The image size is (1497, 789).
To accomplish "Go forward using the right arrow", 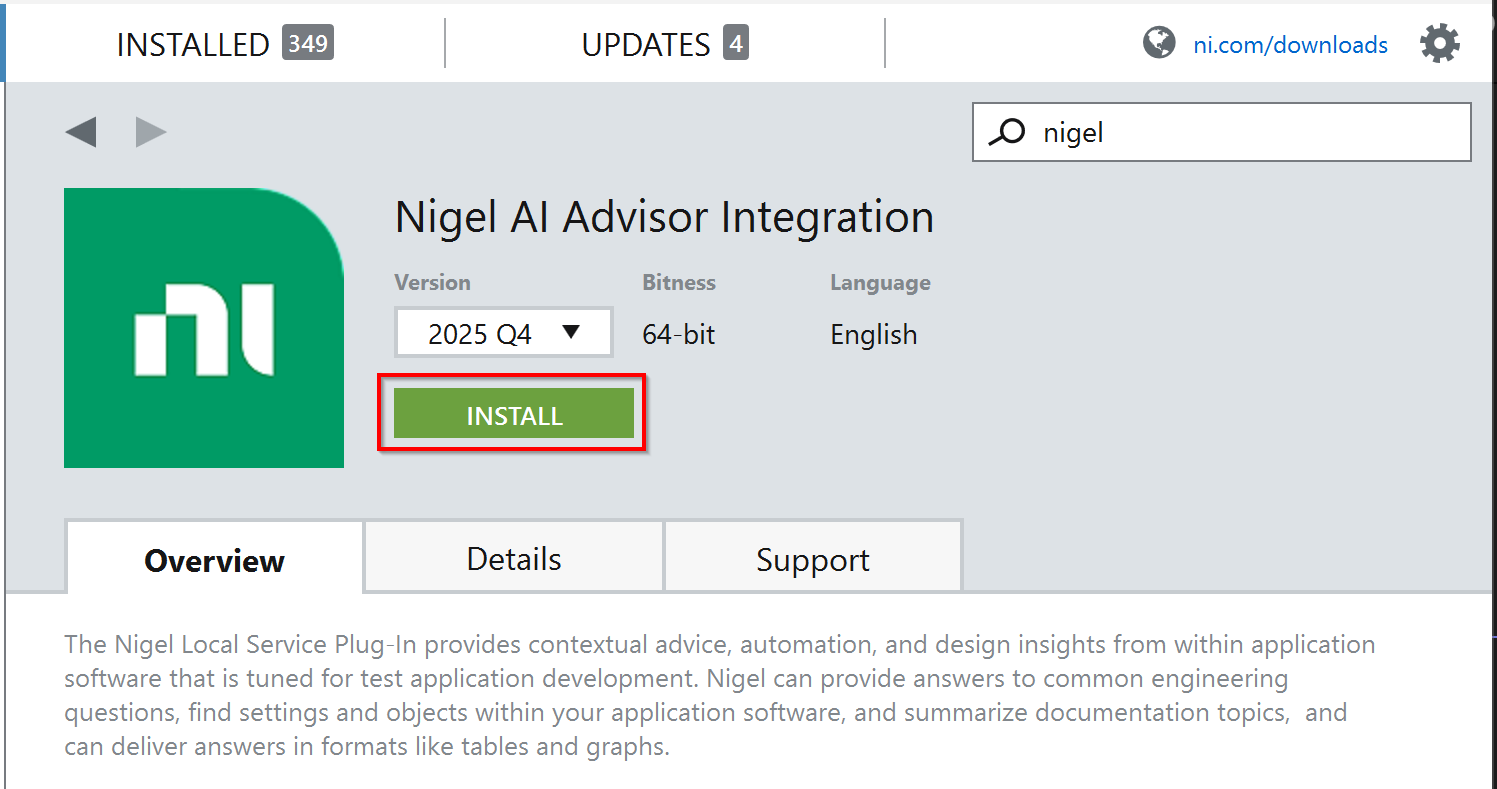I will point(151,132).
